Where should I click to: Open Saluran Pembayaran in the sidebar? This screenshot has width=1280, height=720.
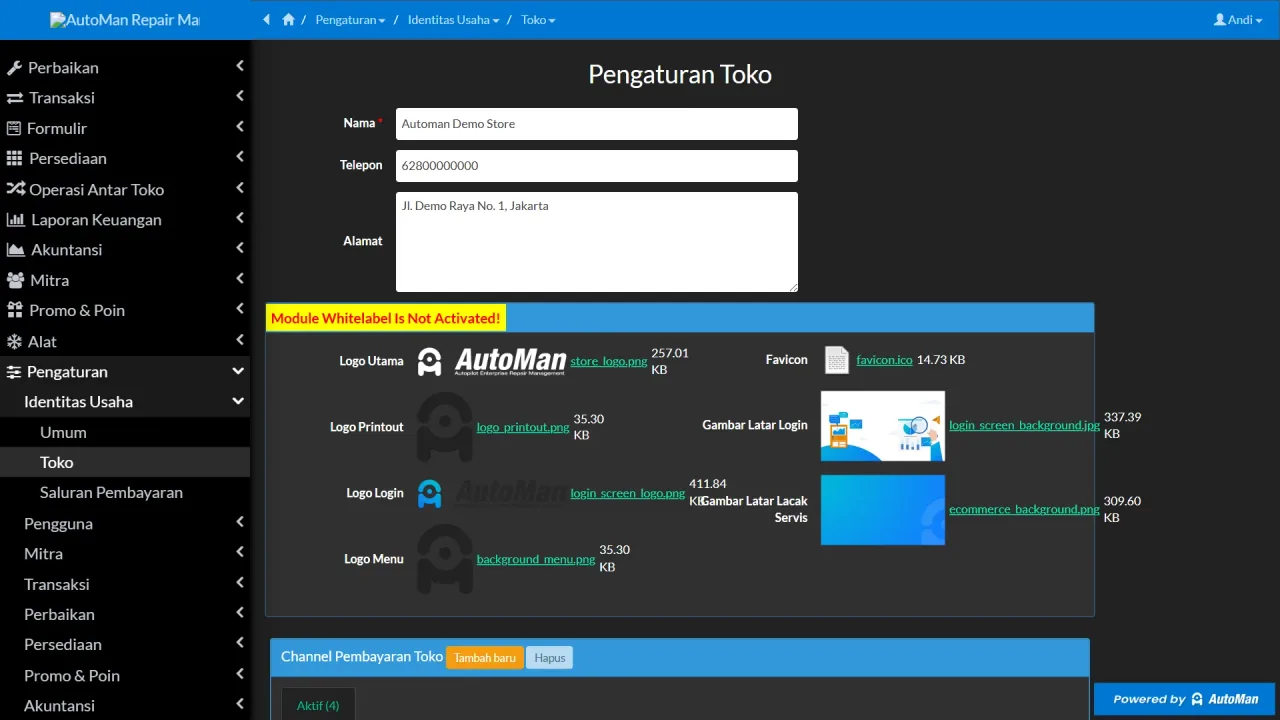click(x=125, y=493)
